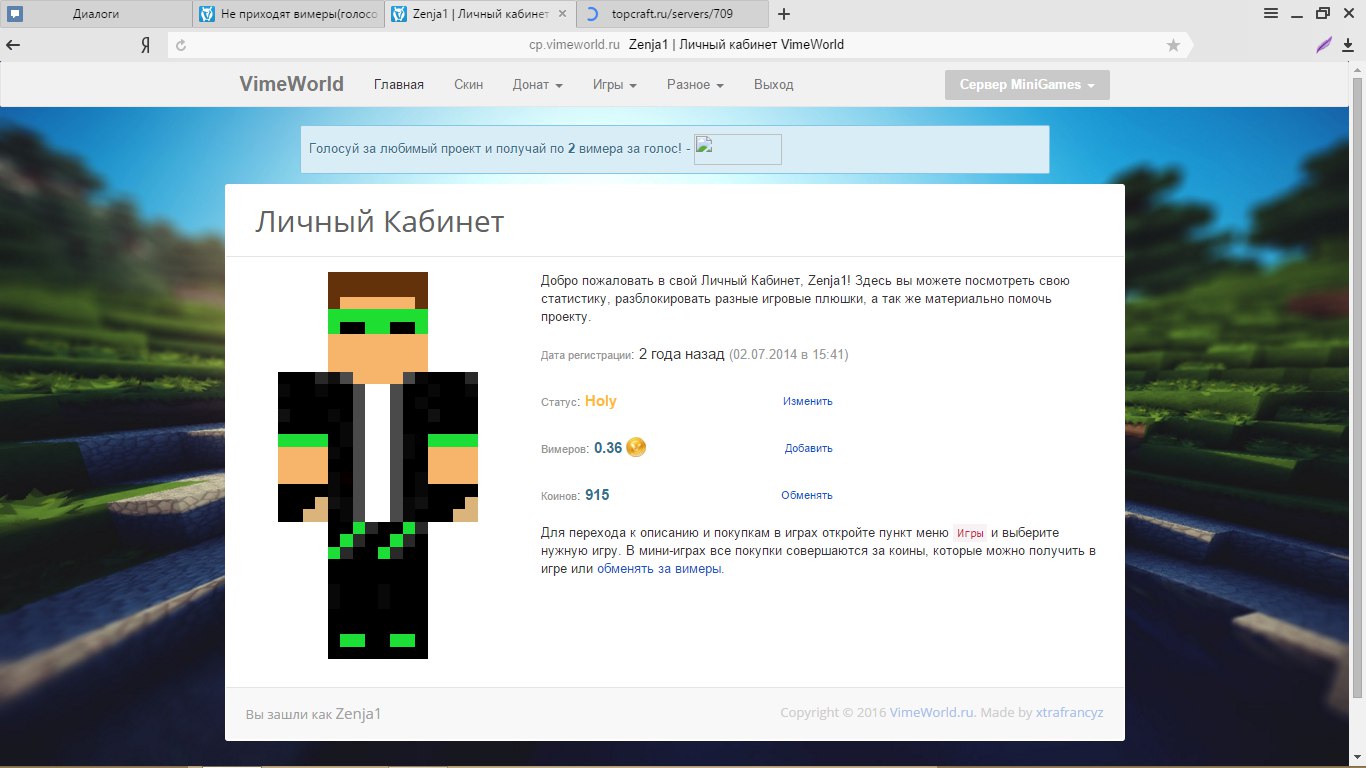Click the Изменить link next to status
The height and width of the screenshot is (768, 1366).
coord(807,401)
